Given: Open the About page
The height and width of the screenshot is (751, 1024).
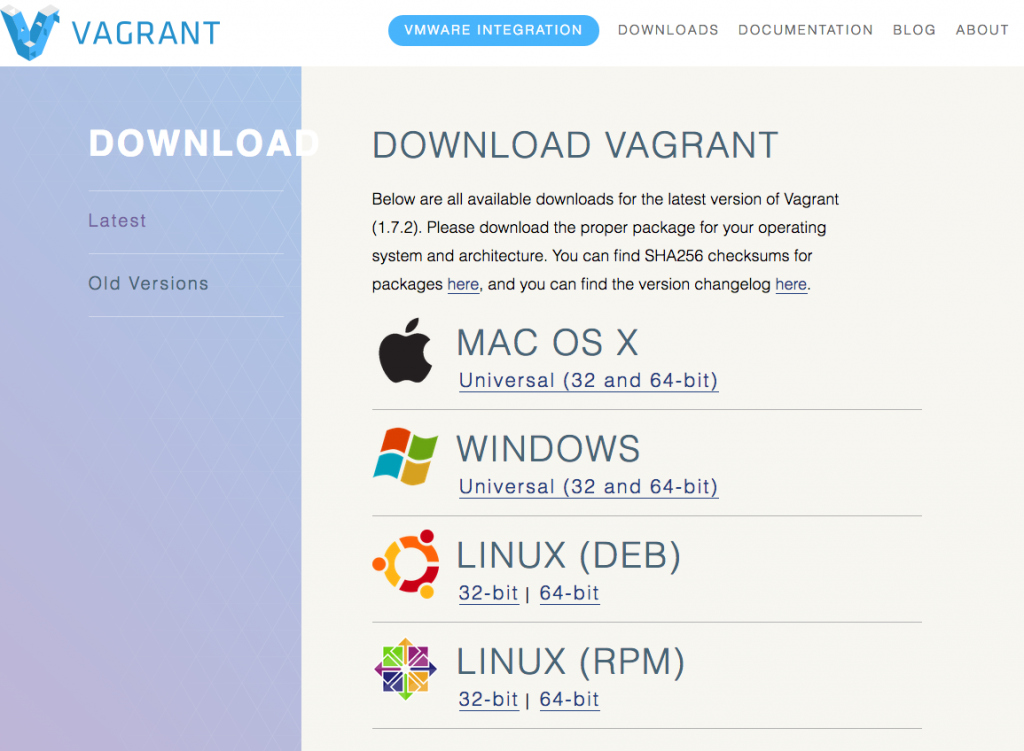Looking at the screenshot, I should point(982,30).
